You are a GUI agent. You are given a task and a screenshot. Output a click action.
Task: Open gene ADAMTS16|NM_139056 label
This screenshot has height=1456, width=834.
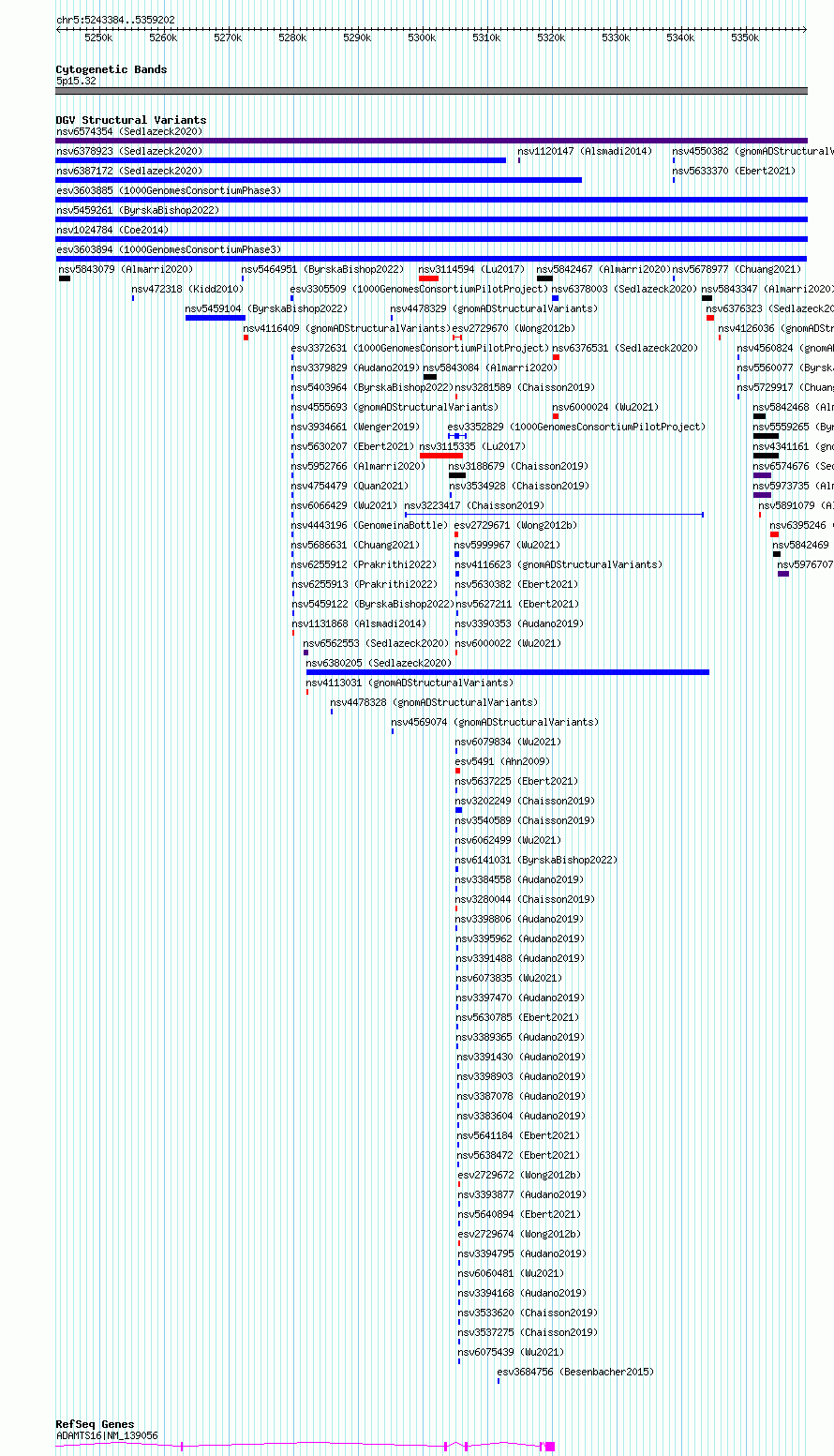[107, 1435]
